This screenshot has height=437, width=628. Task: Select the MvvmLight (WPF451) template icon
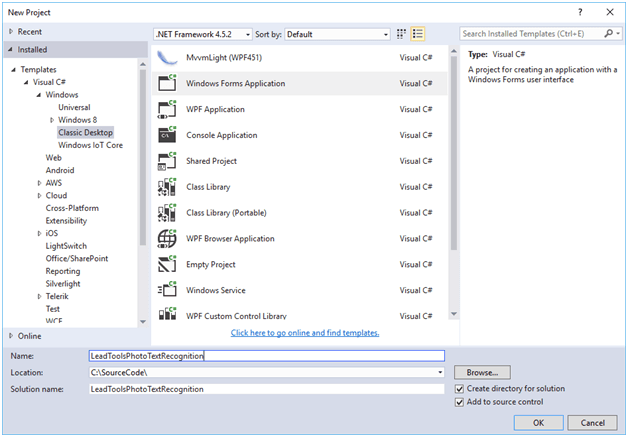click(167, 58)
